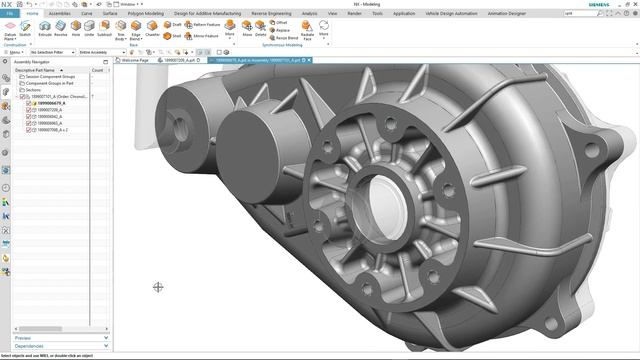This screenshot has width=640, height=360.
Task: Select the Delete Face synchronous tool
Action: [x=260, y=29]
